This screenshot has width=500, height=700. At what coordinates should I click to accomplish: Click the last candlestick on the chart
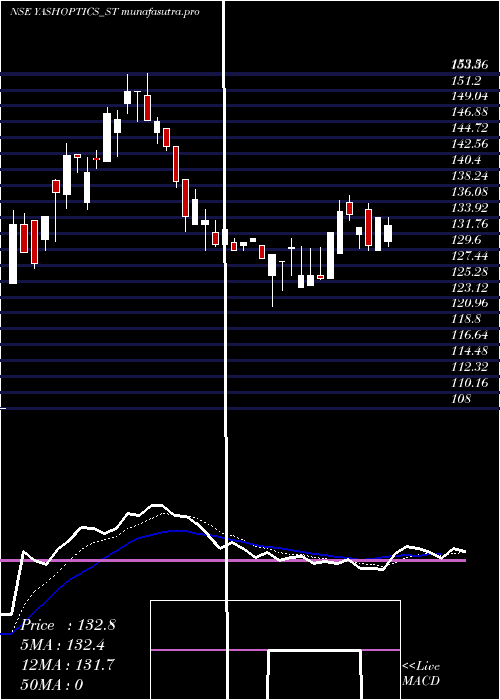388,232
